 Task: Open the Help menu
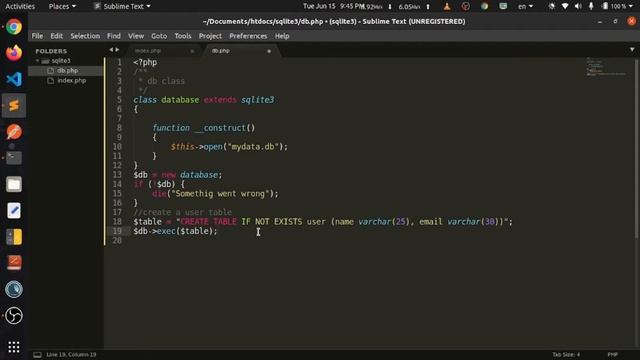(x=282, y=36)
